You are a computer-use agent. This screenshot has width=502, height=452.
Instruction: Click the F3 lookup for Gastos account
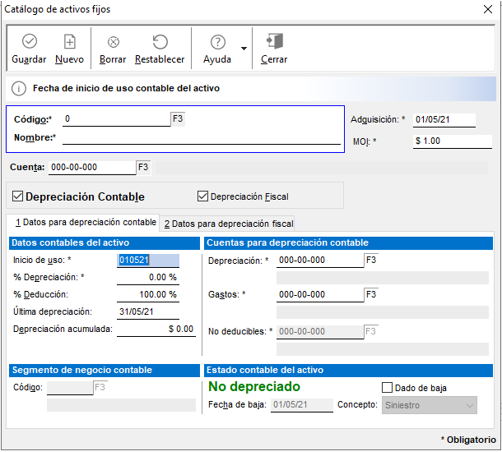pyautogui.click(x=371, y=295)
